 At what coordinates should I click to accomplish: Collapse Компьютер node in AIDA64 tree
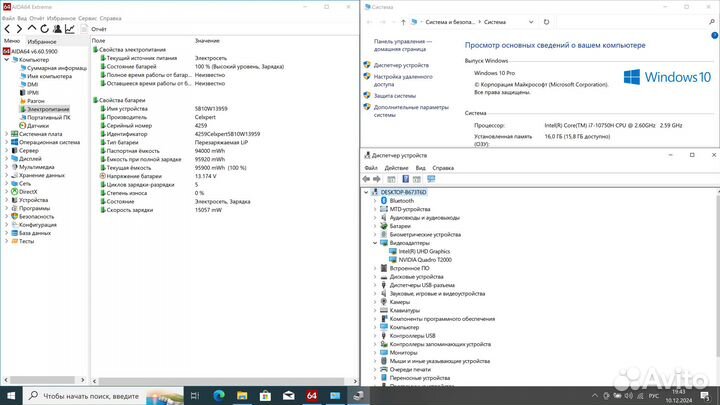pos(6,60)
